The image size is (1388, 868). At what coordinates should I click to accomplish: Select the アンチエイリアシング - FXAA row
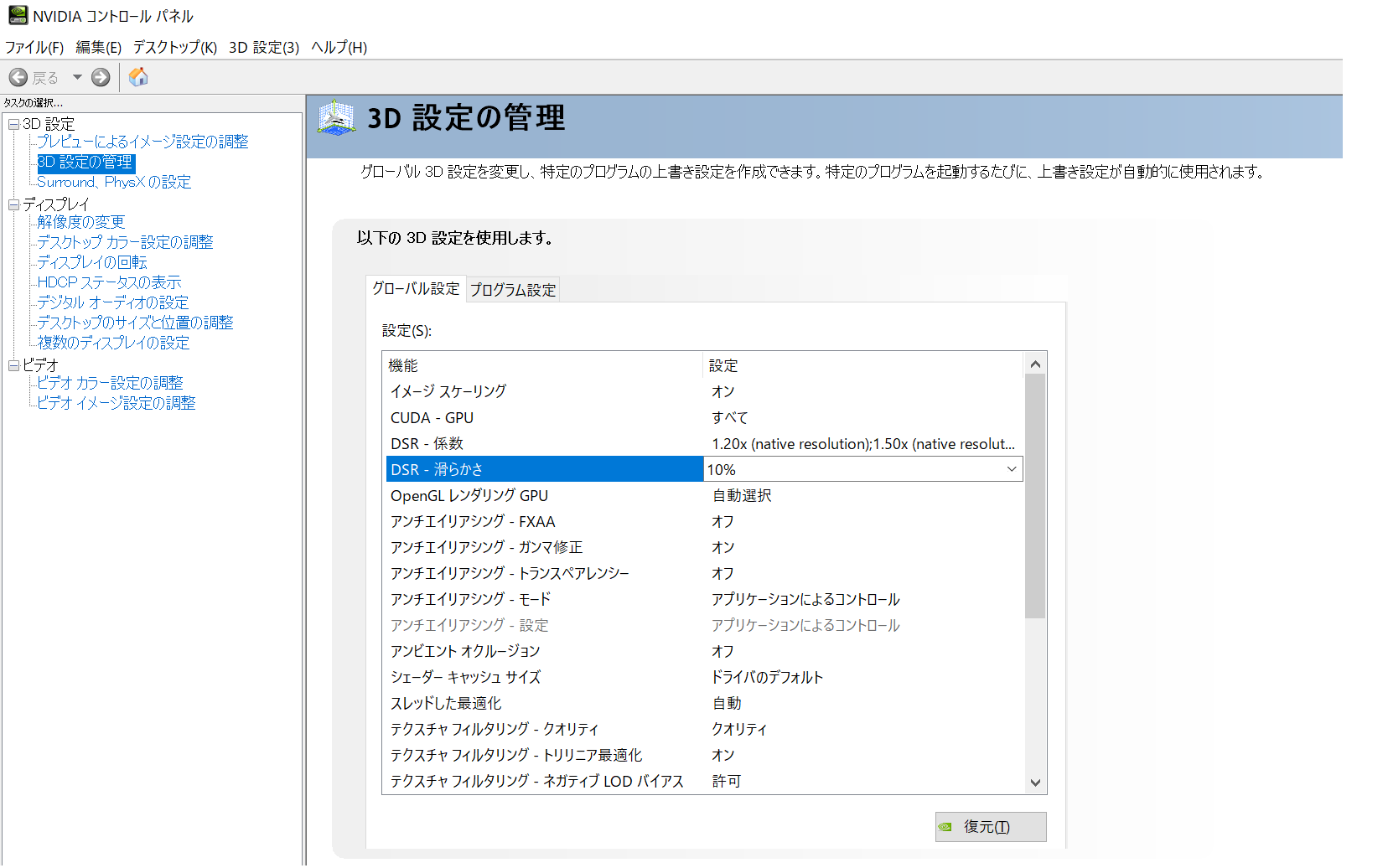[x=704, y=521]
